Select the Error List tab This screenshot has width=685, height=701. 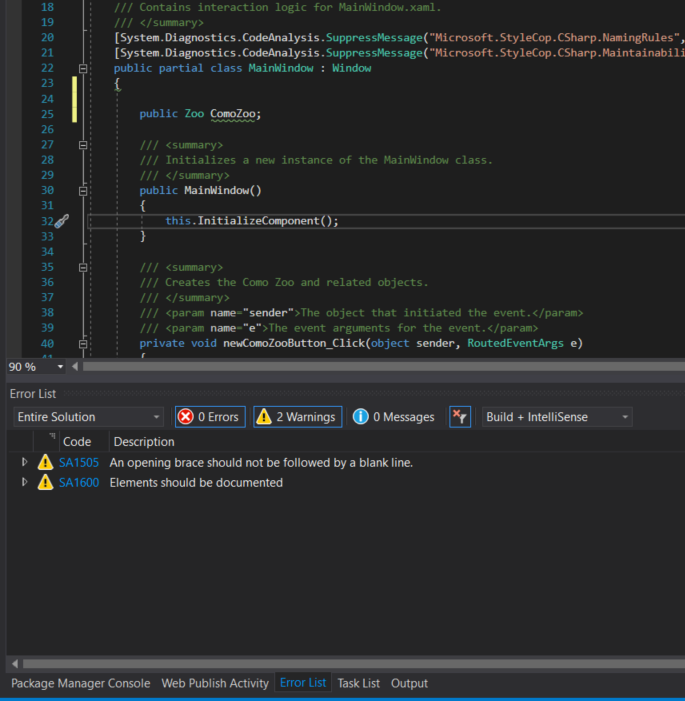coord(303,683)
